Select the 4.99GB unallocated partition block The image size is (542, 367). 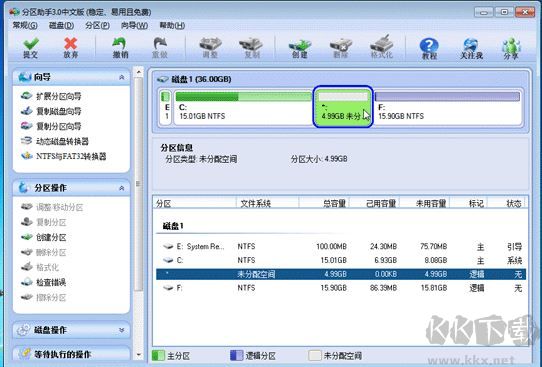pos(343,107)
